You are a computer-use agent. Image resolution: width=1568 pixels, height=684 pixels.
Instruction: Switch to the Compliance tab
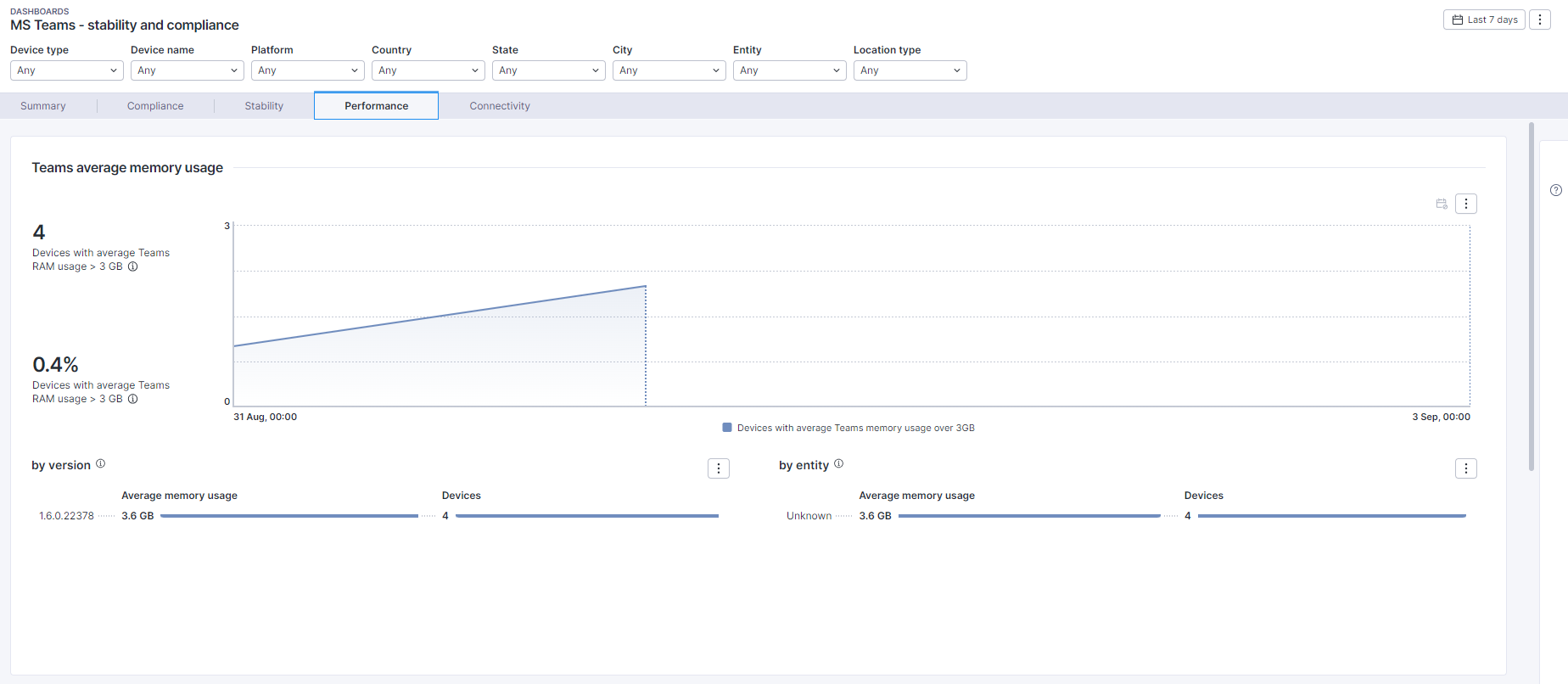(x=155, y=106)
